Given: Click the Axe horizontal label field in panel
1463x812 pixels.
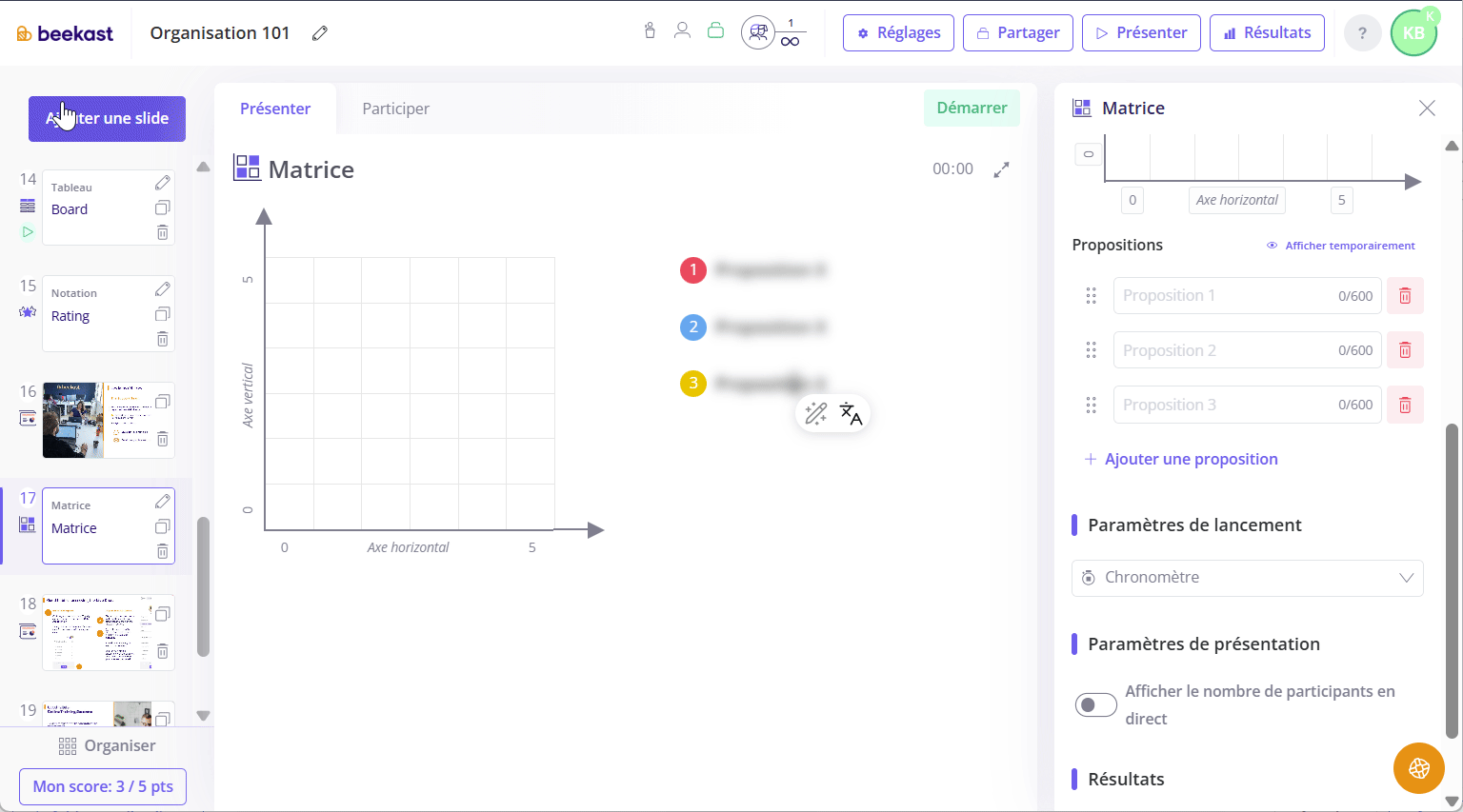Looking at the screenshot, I should (1236, 200).
